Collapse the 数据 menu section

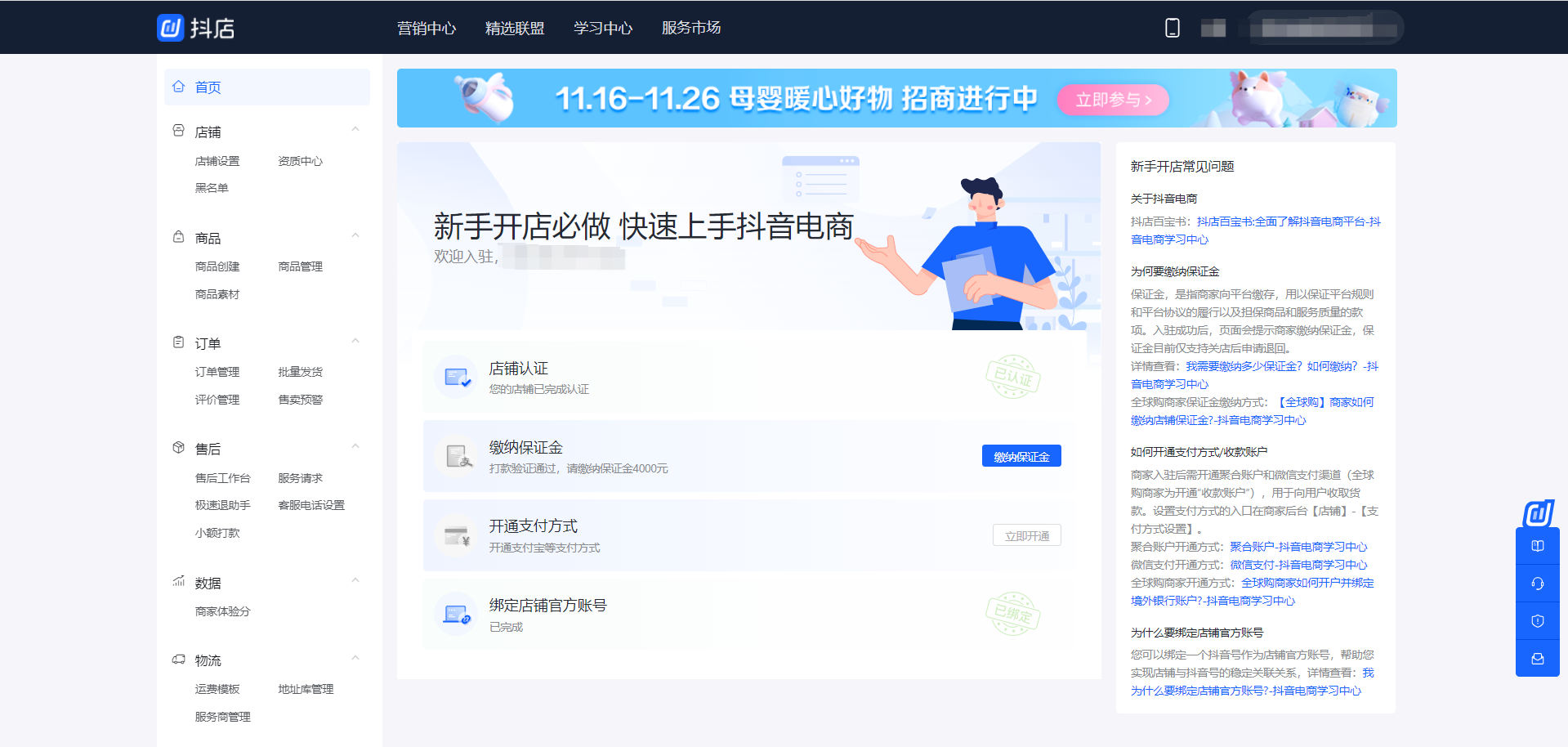(x=355, y=580)
